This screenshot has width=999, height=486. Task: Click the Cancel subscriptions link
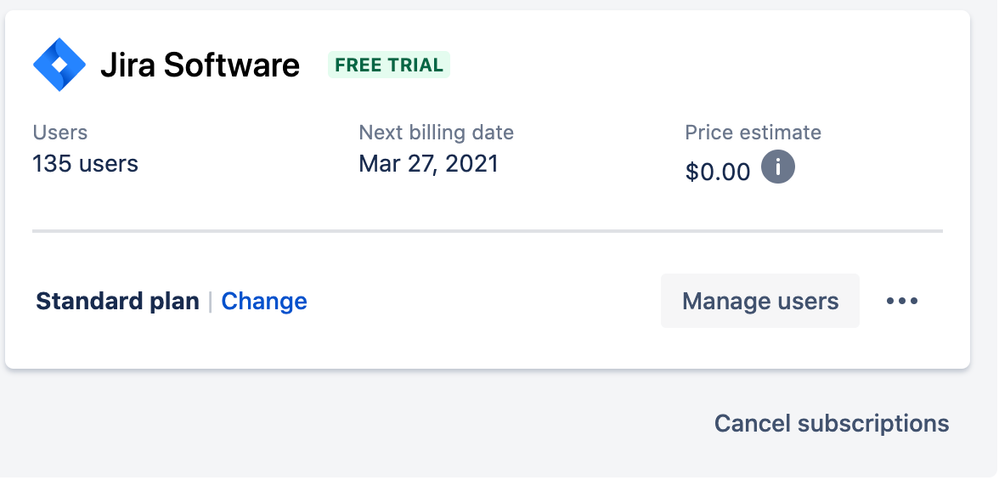pyautogui.click(x=831, y=423)
